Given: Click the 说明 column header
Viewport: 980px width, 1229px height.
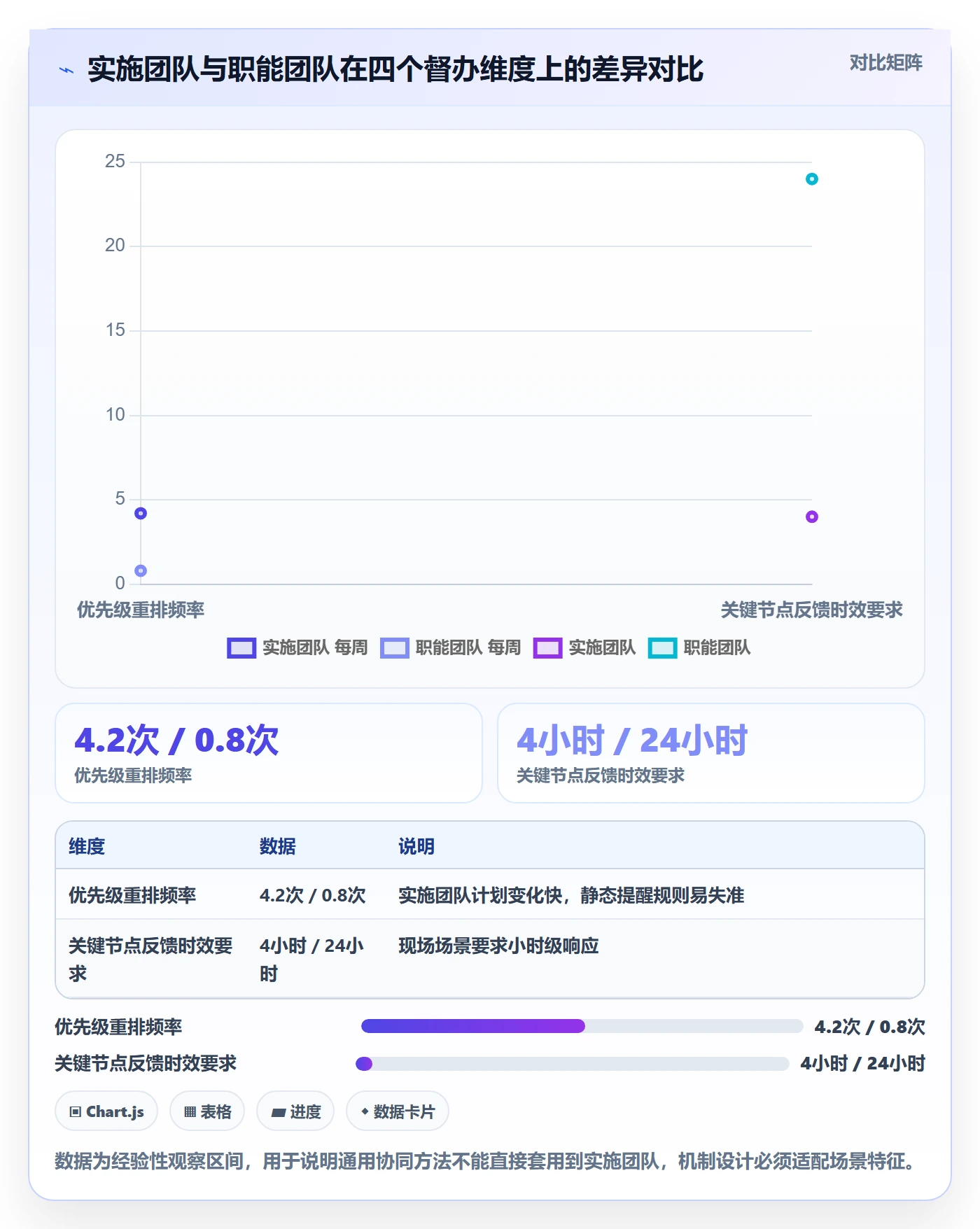Looking at the screenshot, I should [x=416, y=847].
